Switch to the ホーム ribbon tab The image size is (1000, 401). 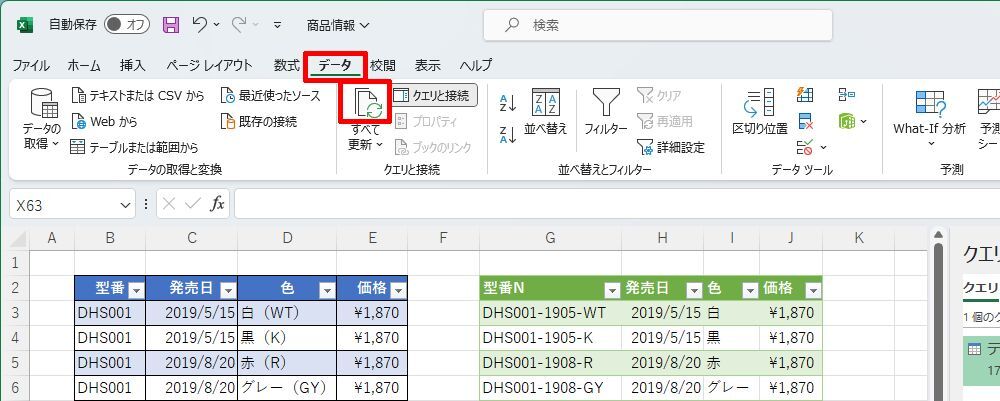(x=84, y=65)
